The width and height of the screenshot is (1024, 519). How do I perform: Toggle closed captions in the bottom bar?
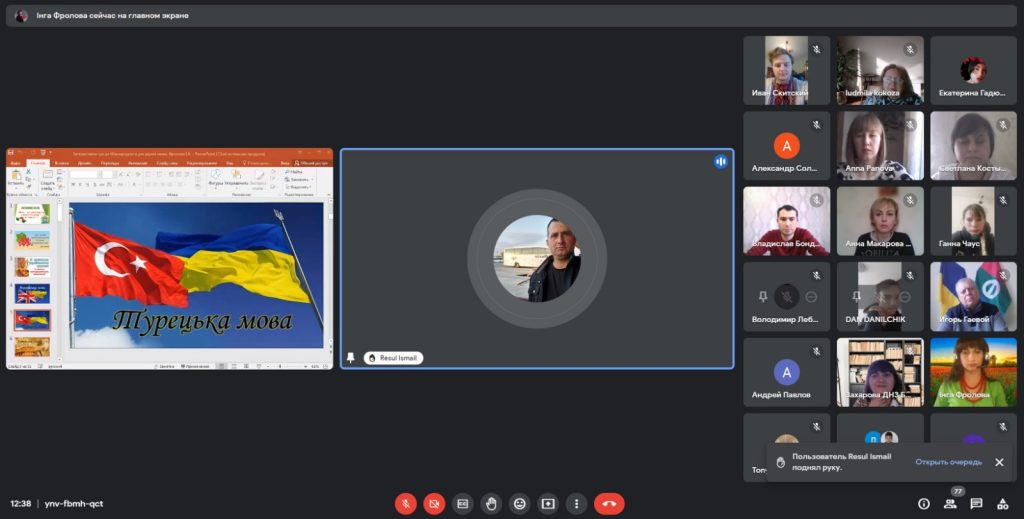coord(462,503)
